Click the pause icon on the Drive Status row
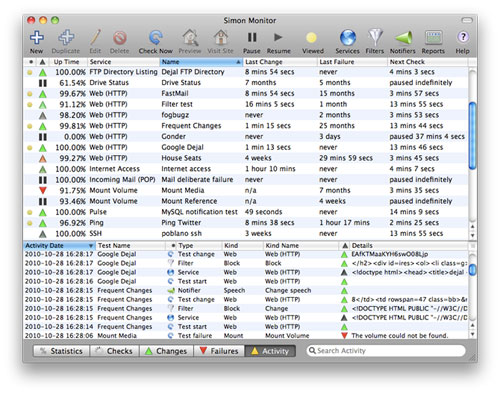500x394 pixels. 43,83
